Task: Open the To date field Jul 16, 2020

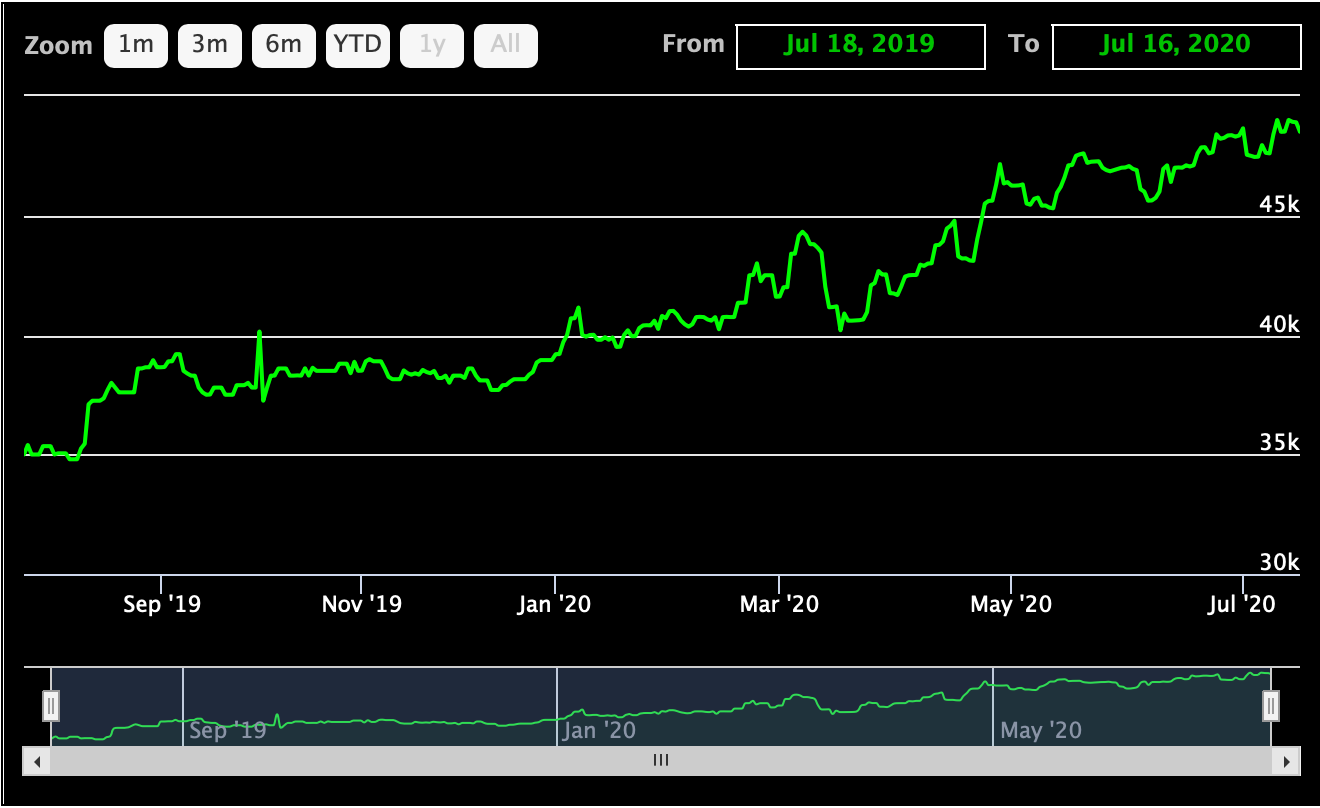Action: click(1176, 45)
